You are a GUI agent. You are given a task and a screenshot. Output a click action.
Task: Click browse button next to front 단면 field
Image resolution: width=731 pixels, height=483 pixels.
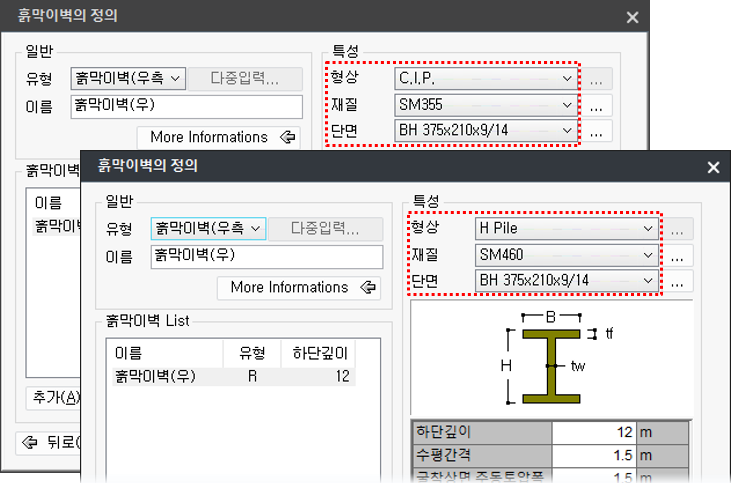[679, 282]
